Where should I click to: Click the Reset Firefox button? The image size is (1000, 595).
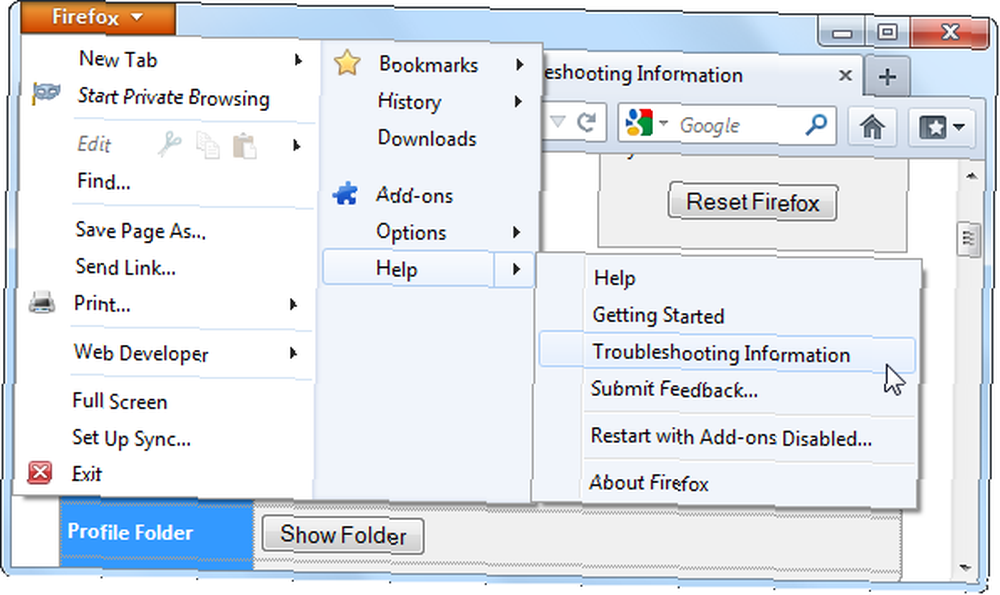[x=753, y=202]
